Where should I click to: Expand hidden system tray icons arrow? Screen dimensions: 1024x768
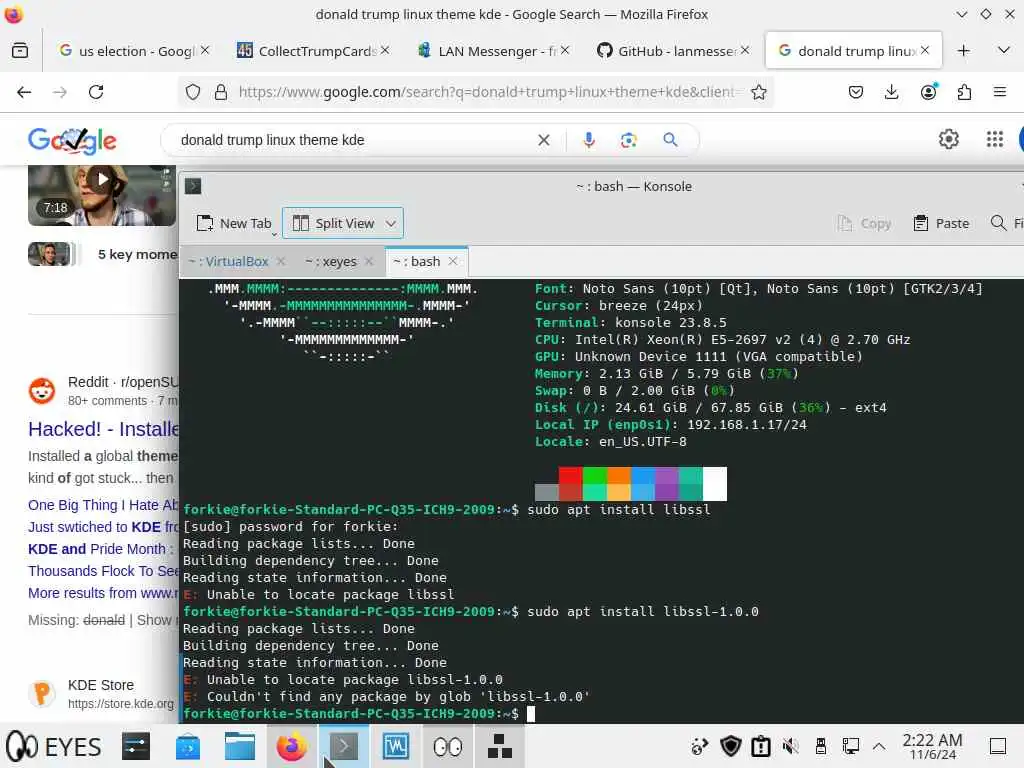point(879,746)
